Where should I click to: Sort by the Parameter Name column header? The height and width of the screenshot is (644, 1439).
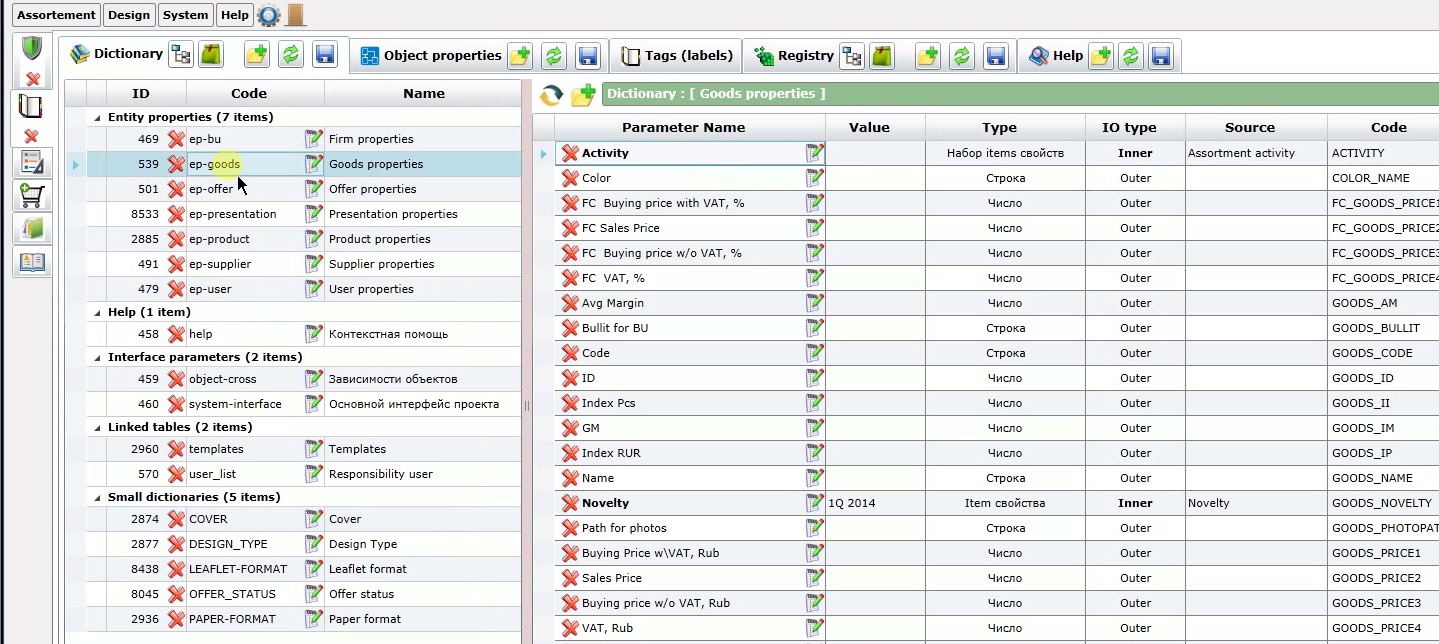click(x=683, y=127)
